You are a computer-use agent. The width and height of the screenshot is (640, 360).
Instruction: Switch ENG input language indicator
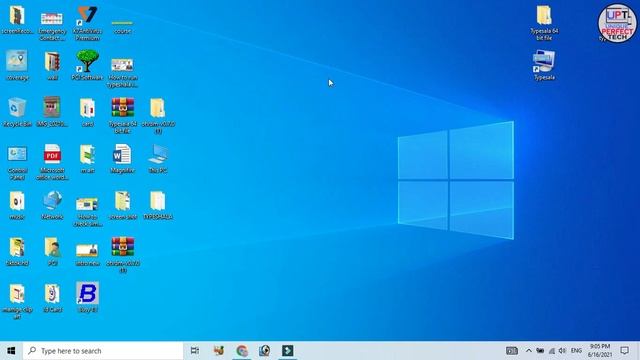[576, 351]
